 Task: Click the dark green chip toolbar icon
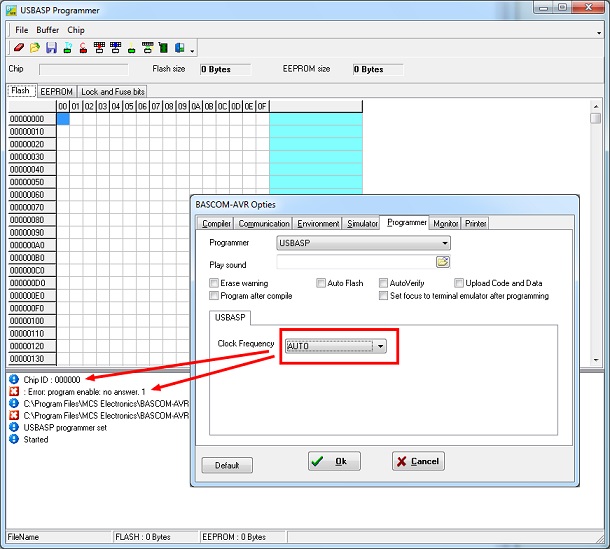[163, 48]
